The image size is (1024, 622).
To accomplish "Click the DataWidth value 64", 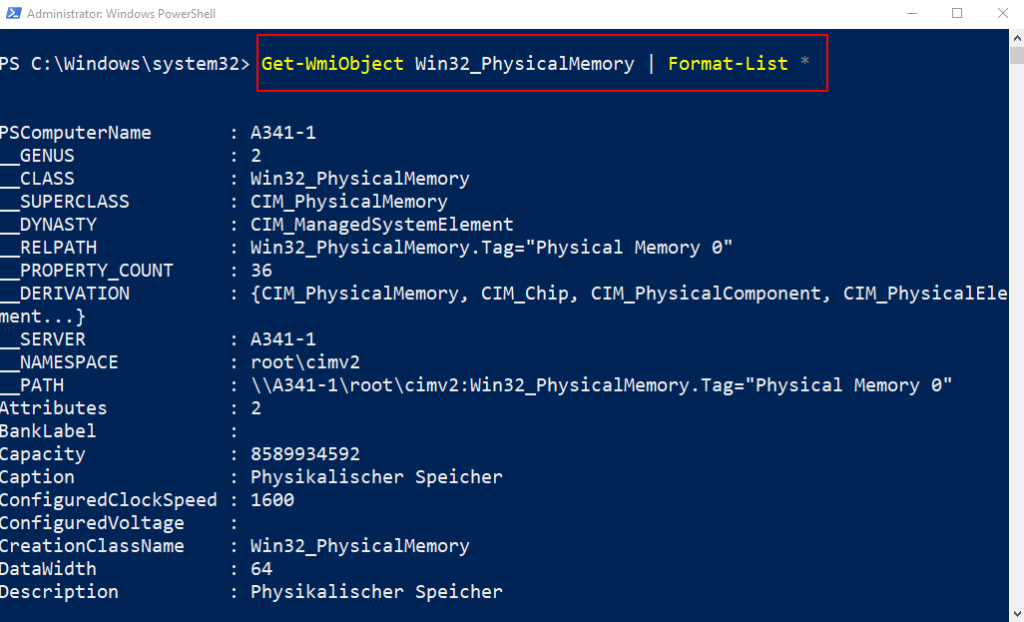I will coord(260,568).
